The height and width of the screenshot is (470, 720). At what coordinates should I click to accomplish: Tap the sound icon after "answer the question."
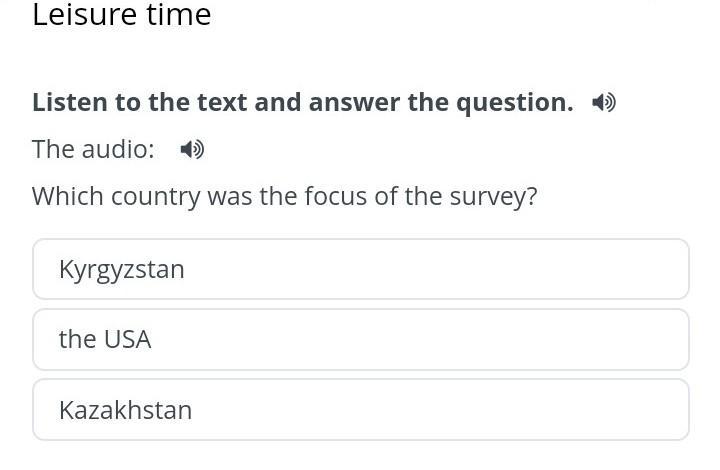(603, 102)
